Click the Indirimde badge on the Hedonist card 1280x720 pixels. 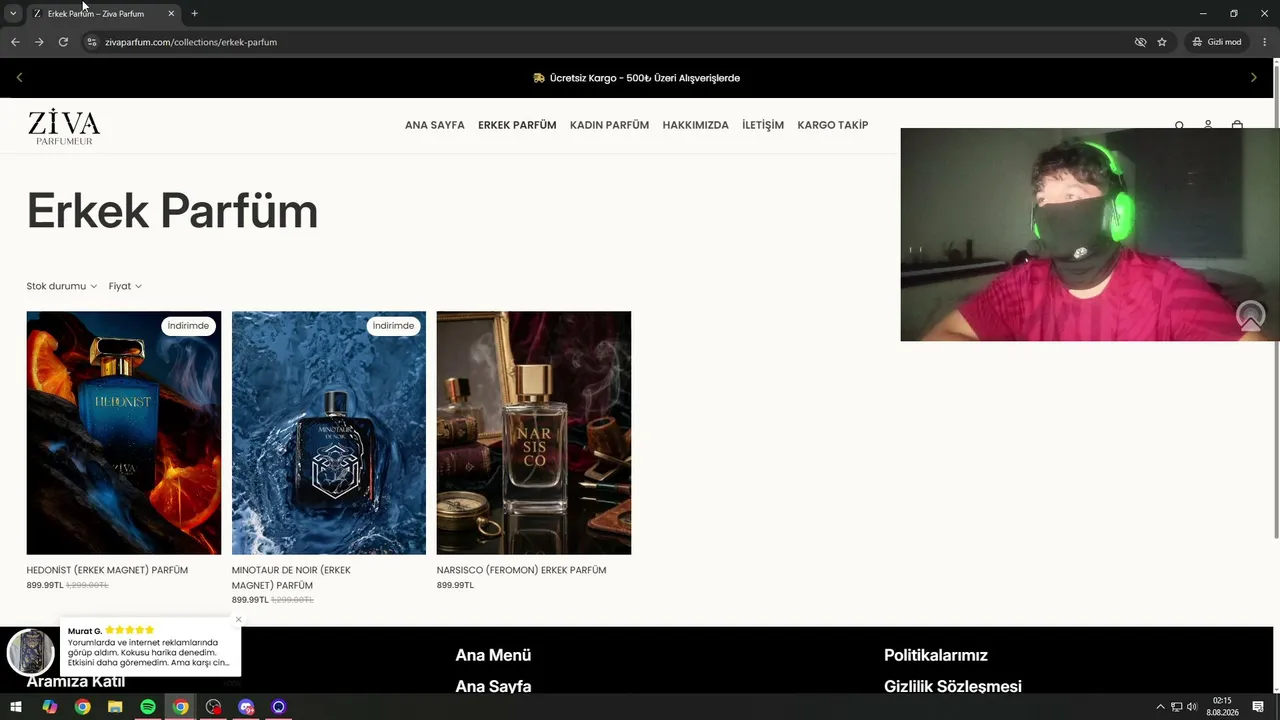point(188,326)
